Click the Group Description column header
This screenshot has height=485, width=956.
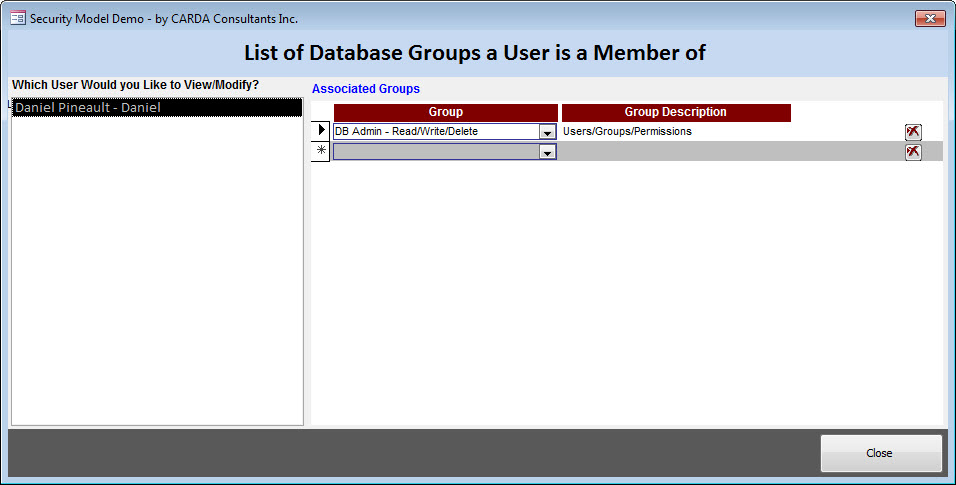pyautogui.click(x=676, y=112)
